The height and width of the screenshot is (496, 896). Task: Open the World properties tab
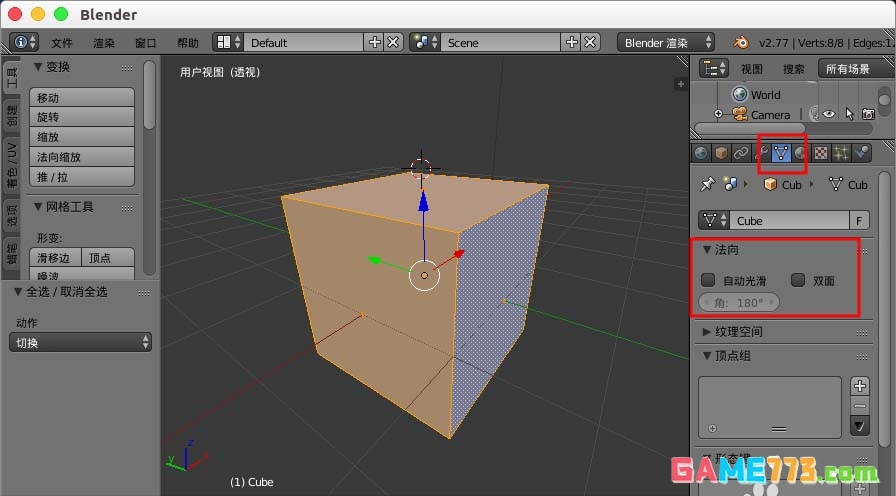point(701,153)
